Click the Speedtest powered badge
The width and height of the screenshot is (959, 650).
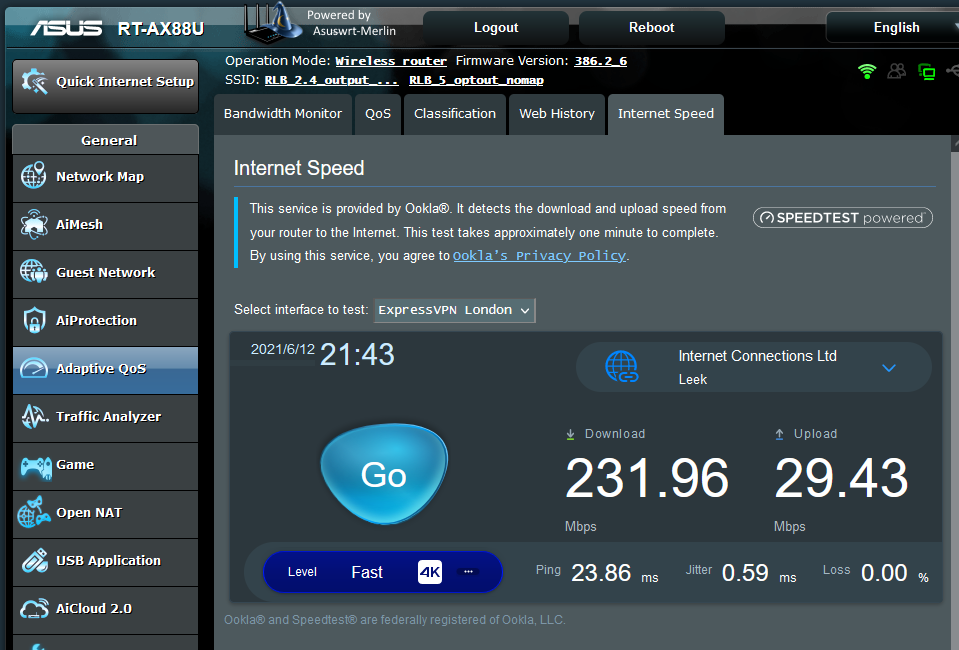[843, 218]
